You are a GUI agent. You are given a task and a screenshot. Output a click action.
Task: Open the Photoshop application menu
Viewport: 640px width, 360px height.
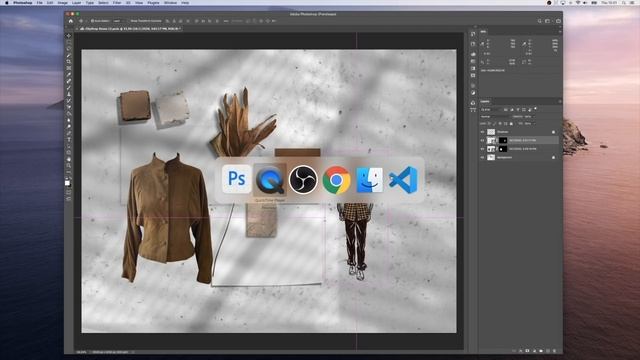click(22, 3)
